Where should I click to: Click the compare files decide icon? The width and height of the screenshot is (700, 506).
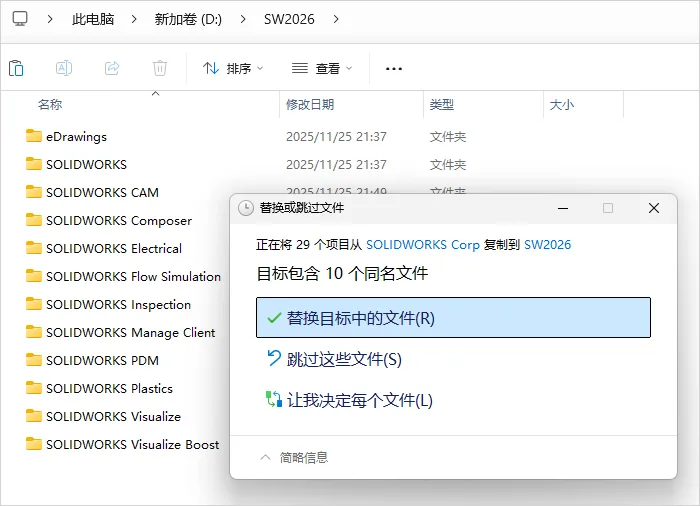click(x=274, y=399)
